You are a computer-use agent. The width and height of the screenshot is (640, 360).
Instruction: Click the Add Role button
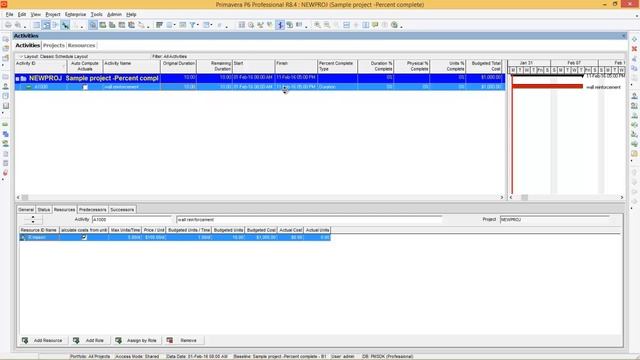pos(89,340)
